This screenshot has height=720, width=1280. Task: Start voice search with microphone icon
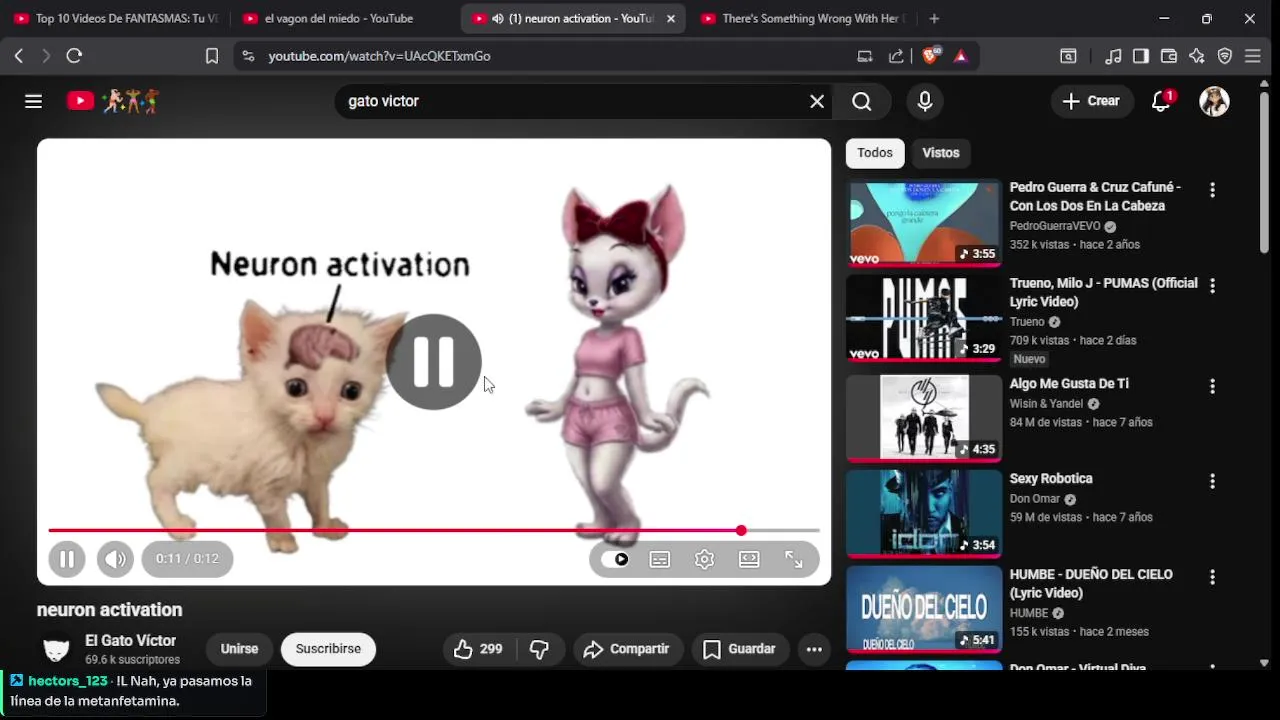924,101
